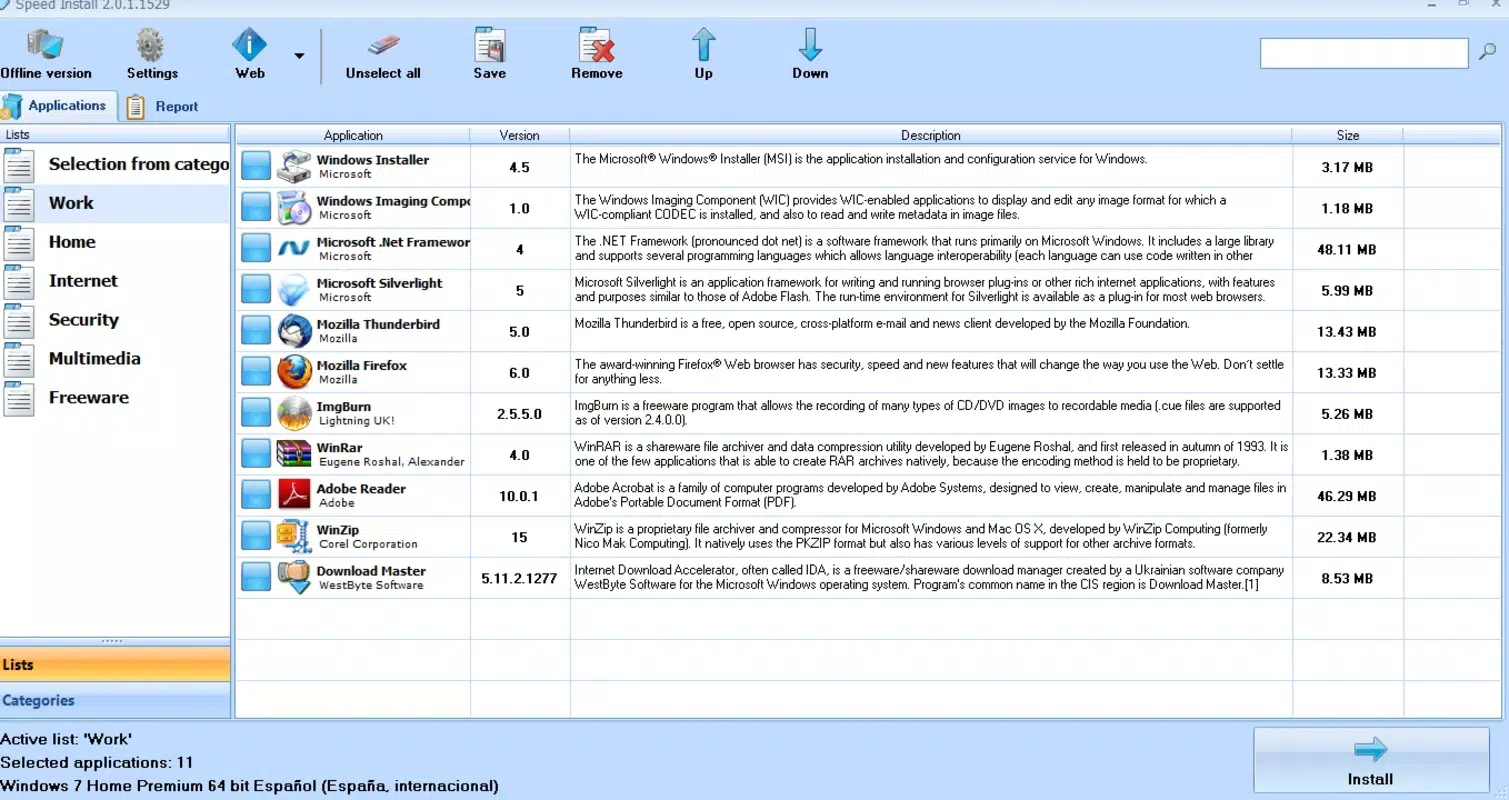Image resolution: width=1509 pixels, height=800 pixels.
Task: Click the WinZip app icon
Action: [x=294, y=535]
